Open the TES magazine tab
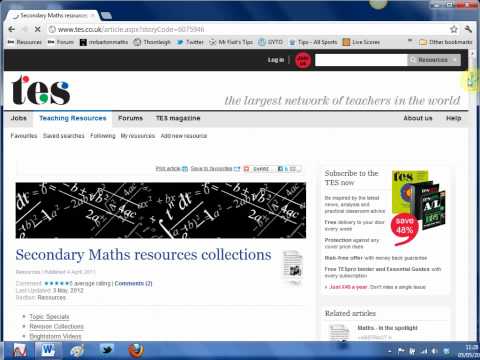 (x=178, y=118)
